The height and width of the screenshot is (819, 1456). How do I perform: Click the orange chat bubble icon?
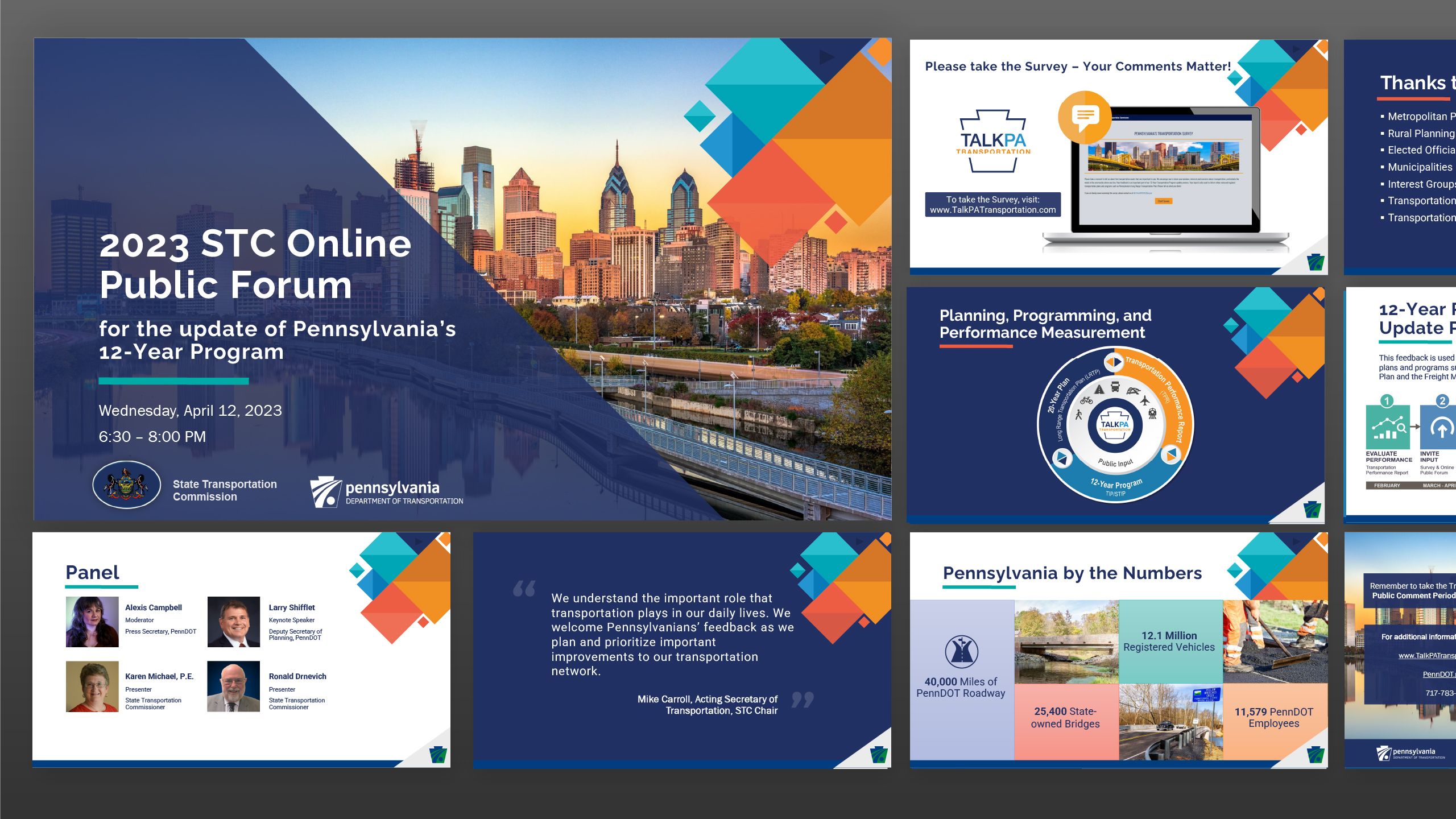1084,117
